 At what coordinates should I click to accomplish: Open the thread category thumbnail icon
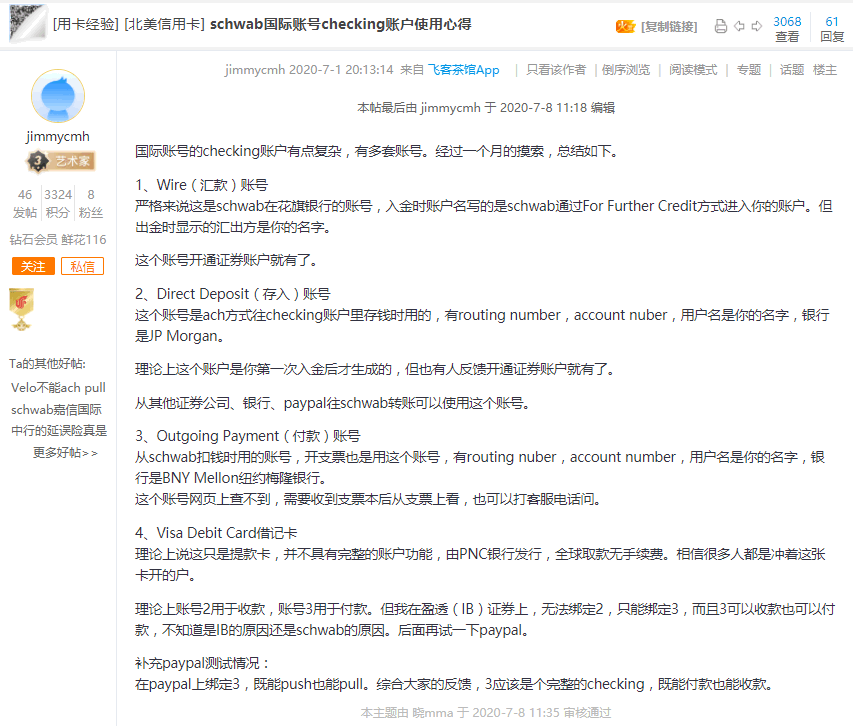pyautogui.click(x=27, y=23)
